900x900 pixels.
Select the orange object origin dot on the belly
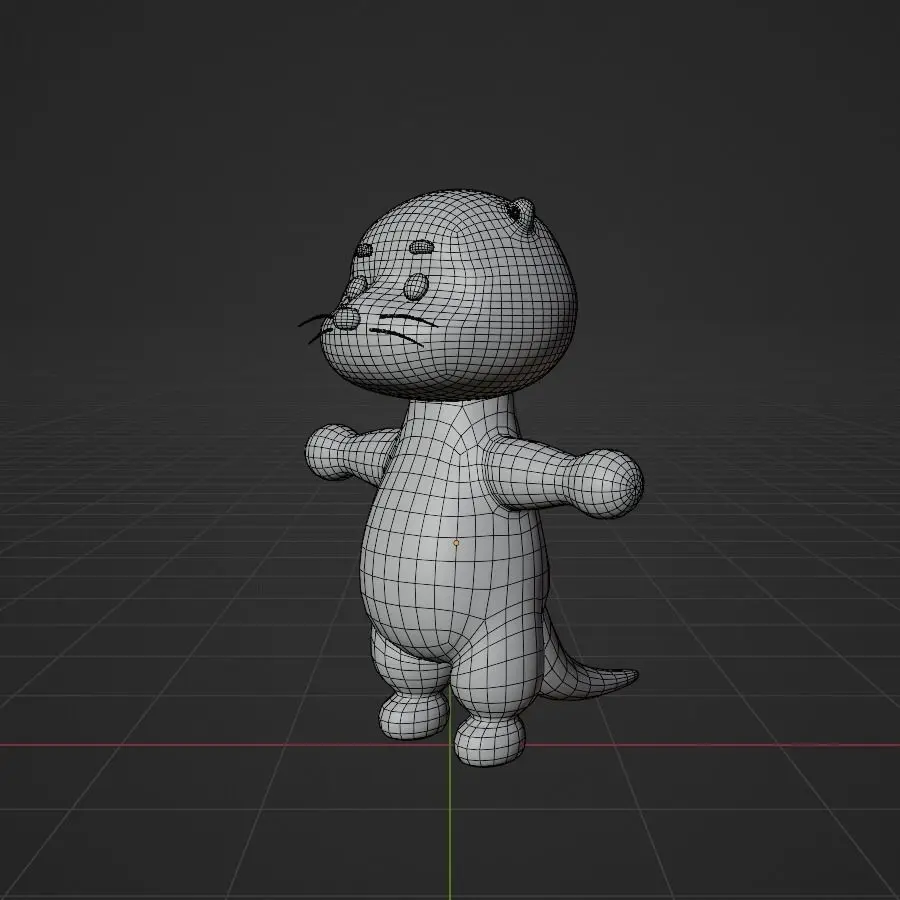(x=456, y=542)
